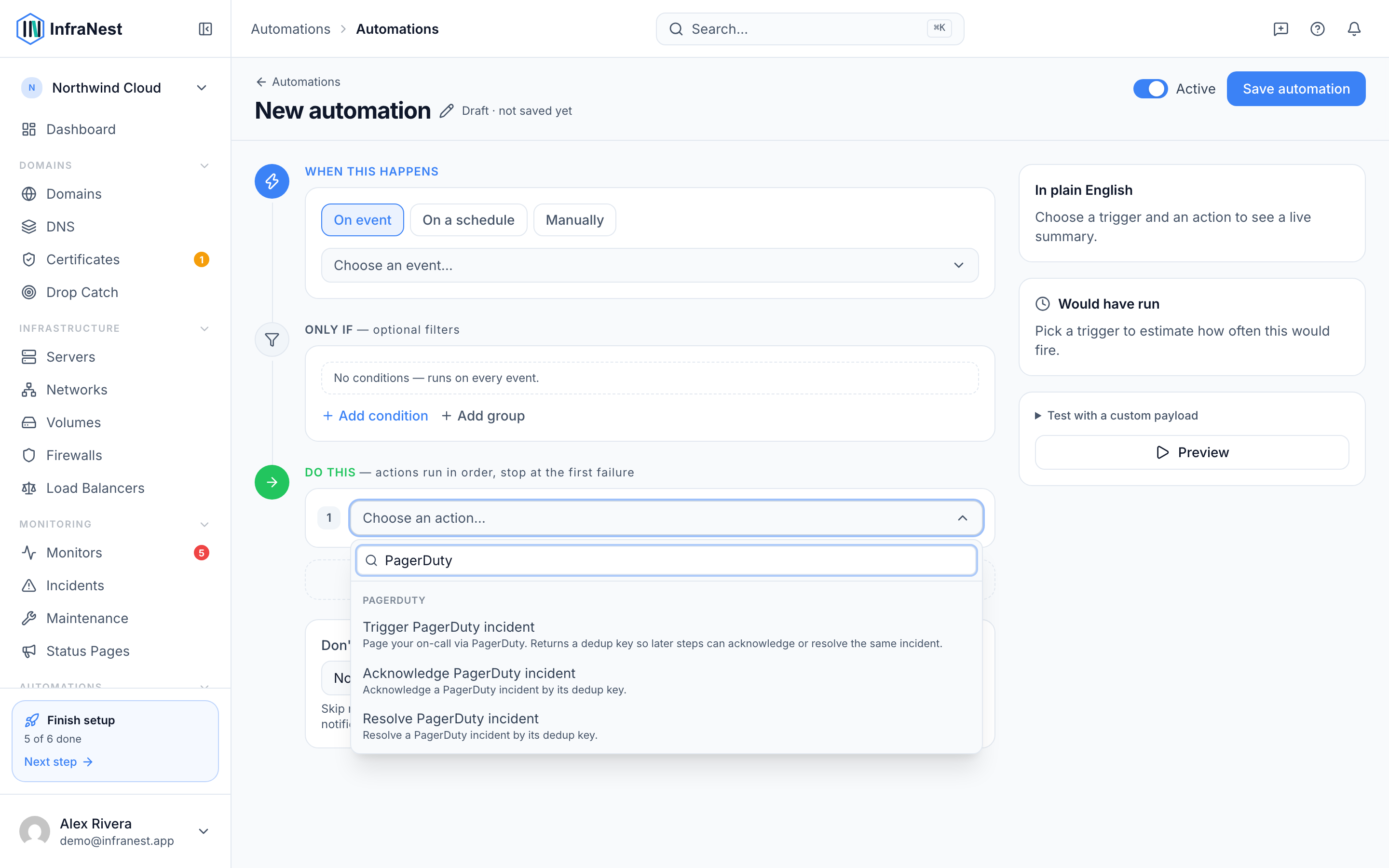Image resolution: width=1389 pixels, height=868 pixels.
Task: Open Servers in the sidebar
Action: coord(115,357)
